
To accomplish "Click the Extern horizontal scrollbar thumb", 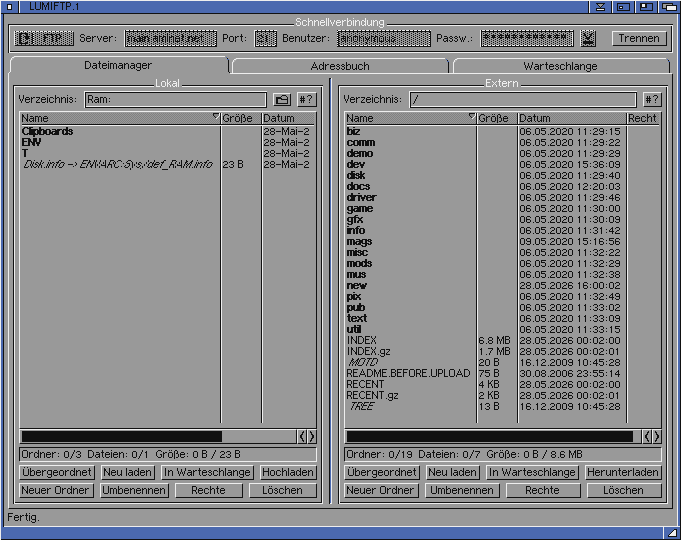I will coord(489,437).
